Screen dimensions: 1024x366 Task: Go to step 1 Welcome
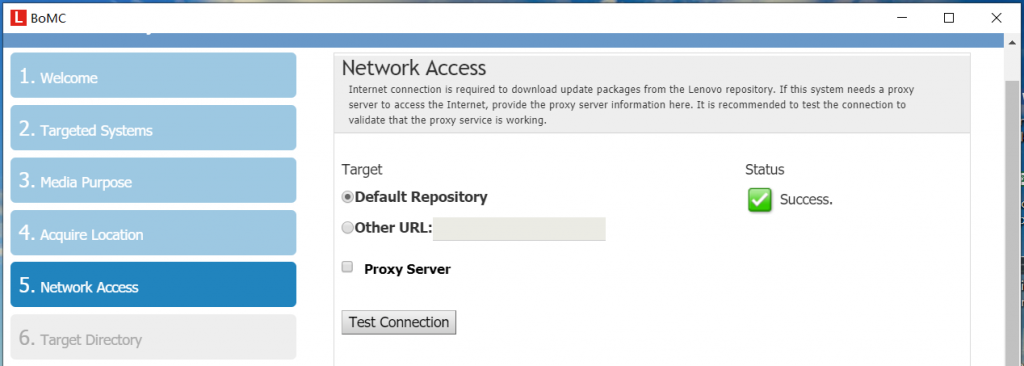[x=153, y=75]
